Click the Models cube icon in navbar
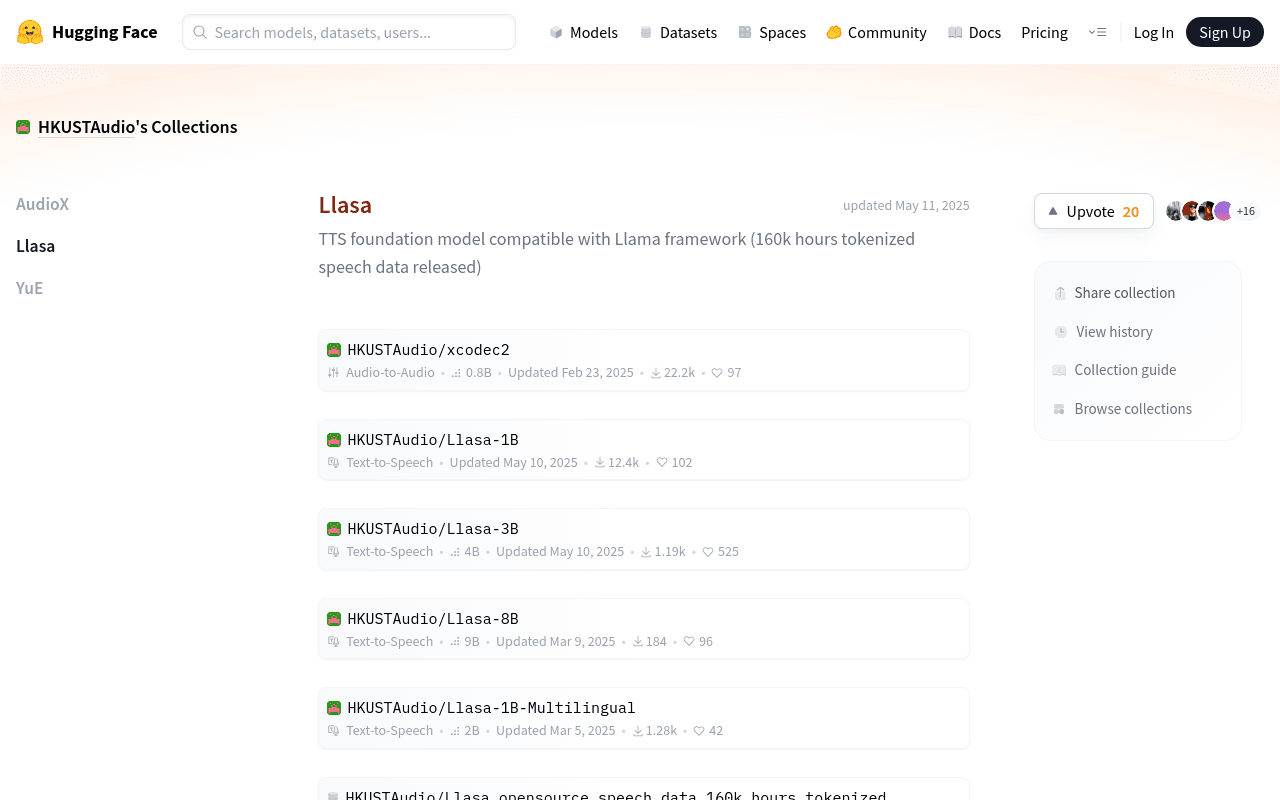 [556, 32]
